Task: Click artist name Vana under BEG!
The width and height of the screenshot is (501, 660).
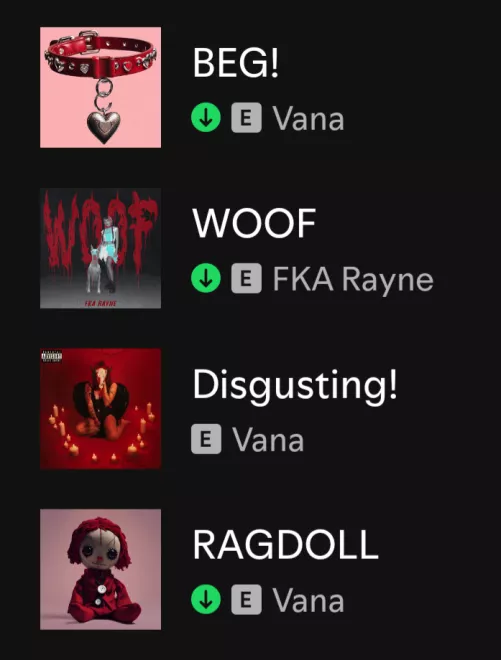Action: pos(308,119)
